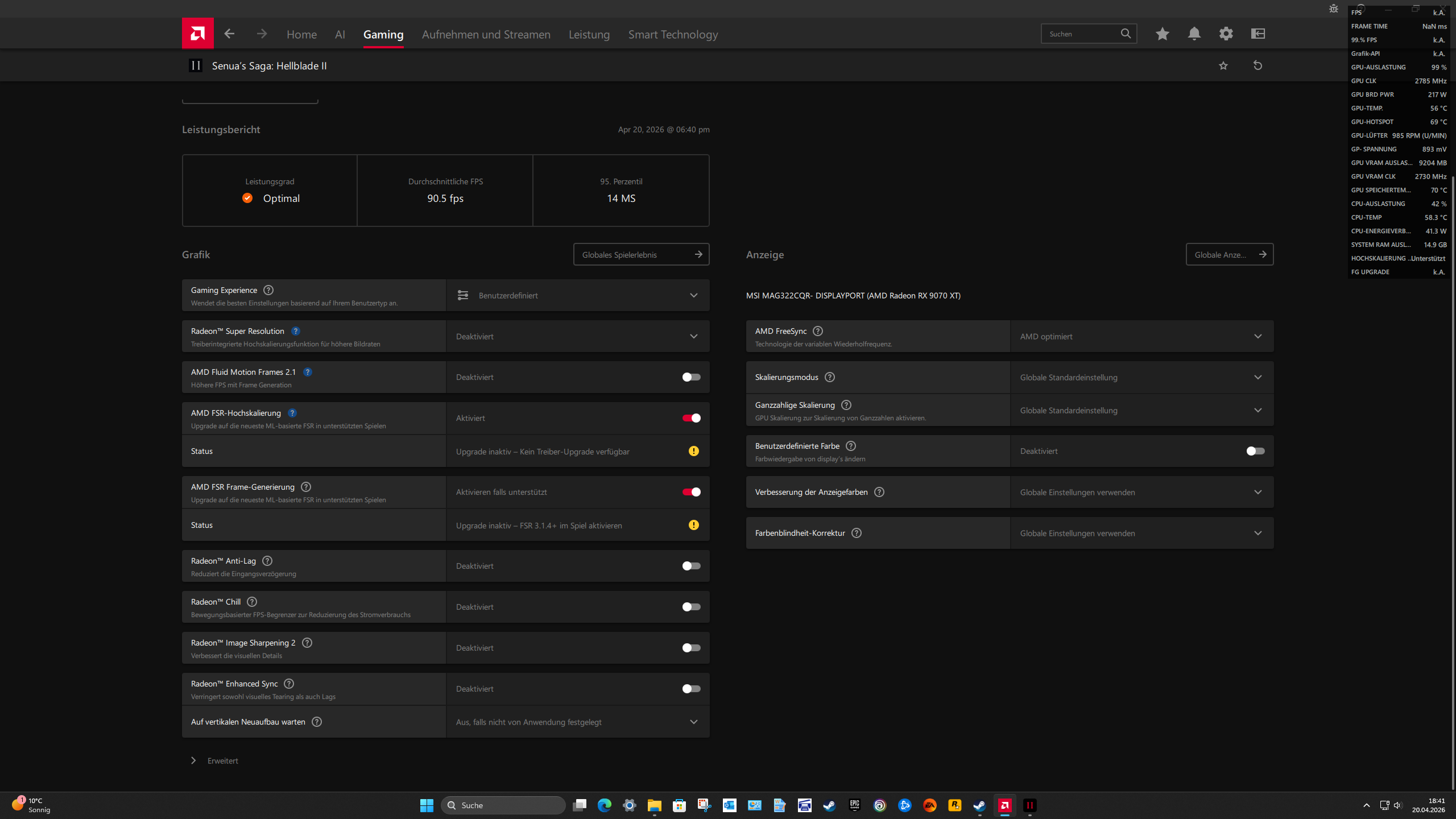Click the restore defaults icon for Hellblade II
This screenshot has width=1456, height=819.
click(x=1258, y=65)
